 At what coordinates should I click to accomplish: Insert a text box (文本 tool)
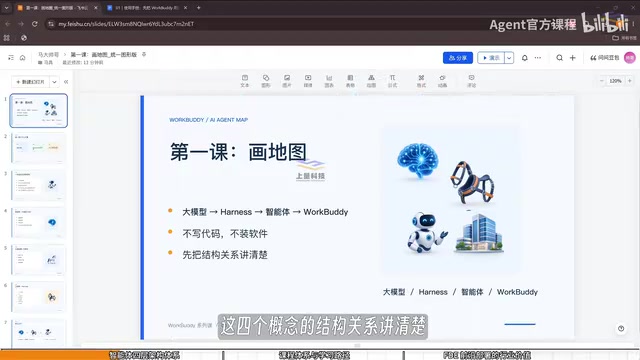click(x=244, y=81)
